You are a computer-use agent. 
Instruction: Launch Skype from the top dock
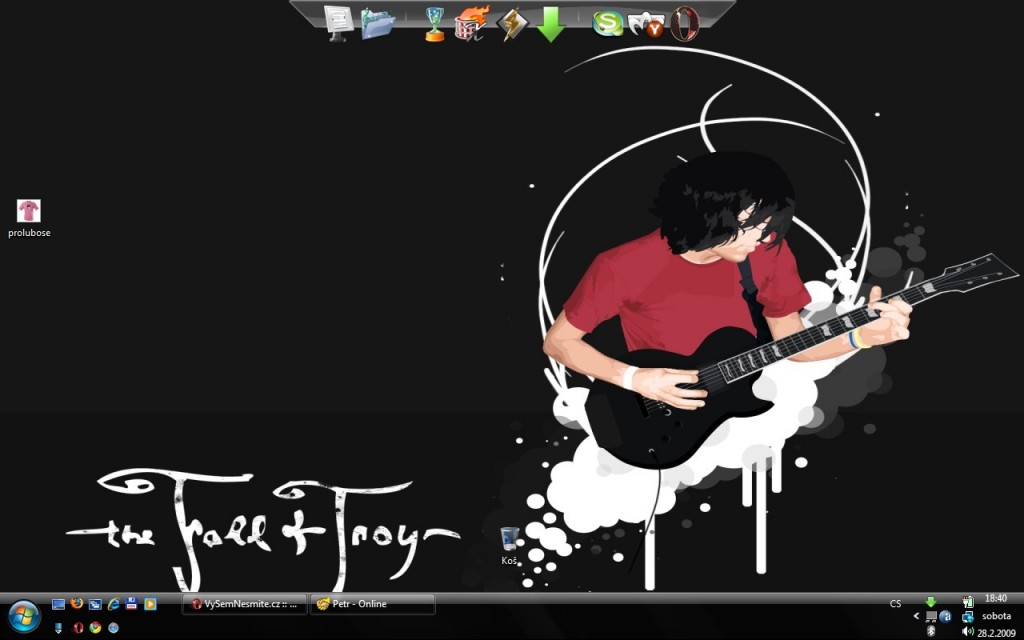click(607, 24)
